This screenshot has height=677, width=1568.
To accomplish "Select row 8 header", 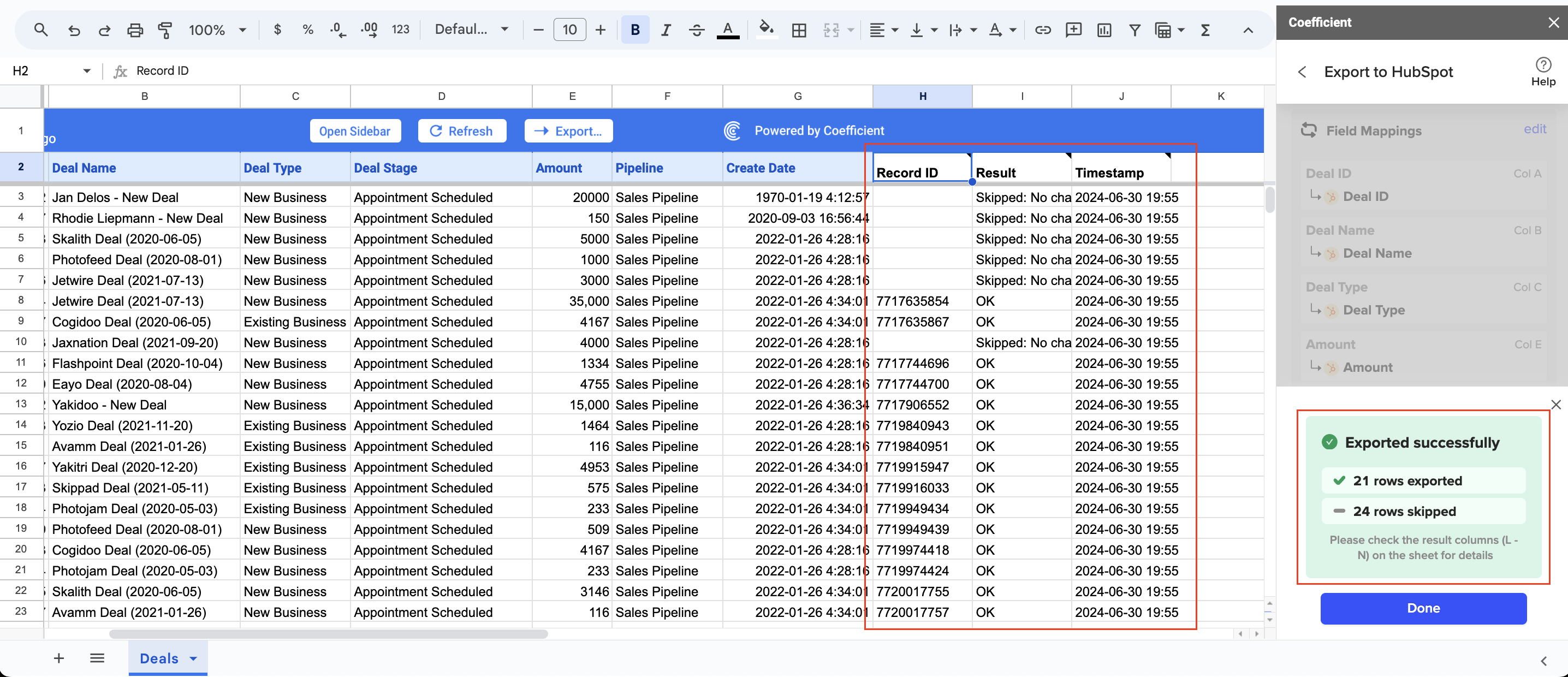I will tap(21, 301).
